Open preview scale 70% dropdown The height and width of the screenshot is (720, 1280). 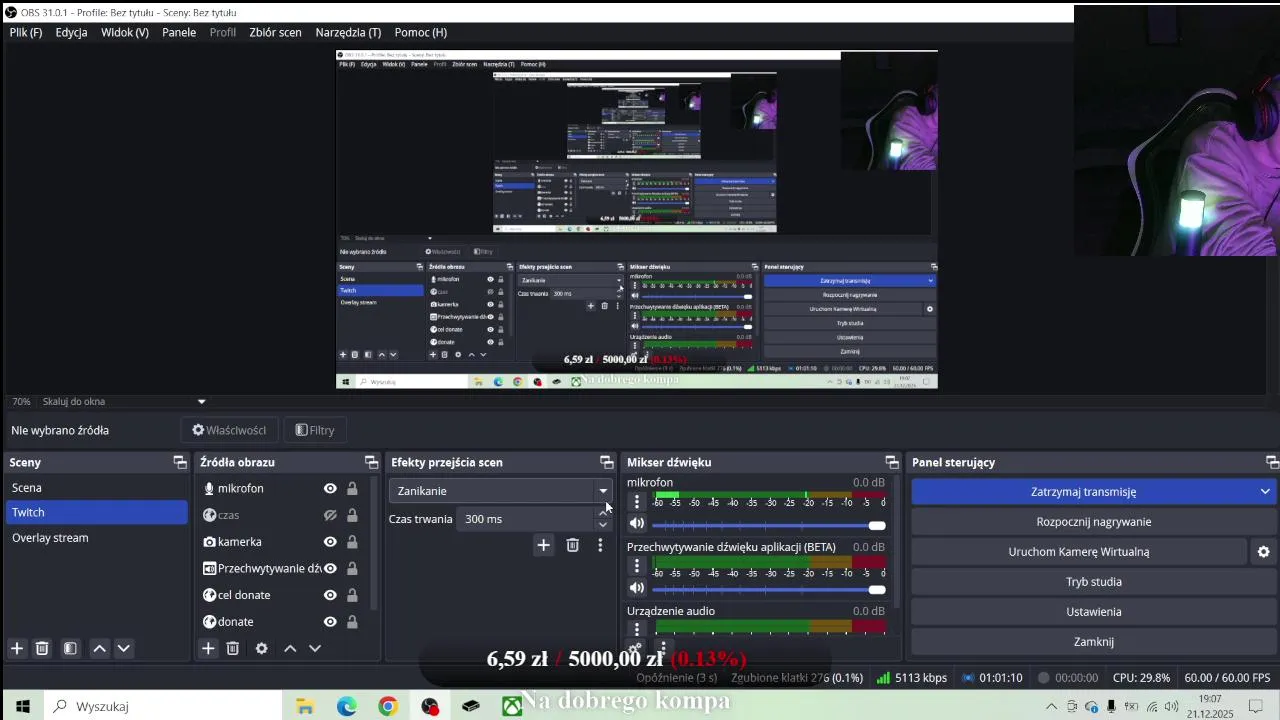tap(201, 402)
